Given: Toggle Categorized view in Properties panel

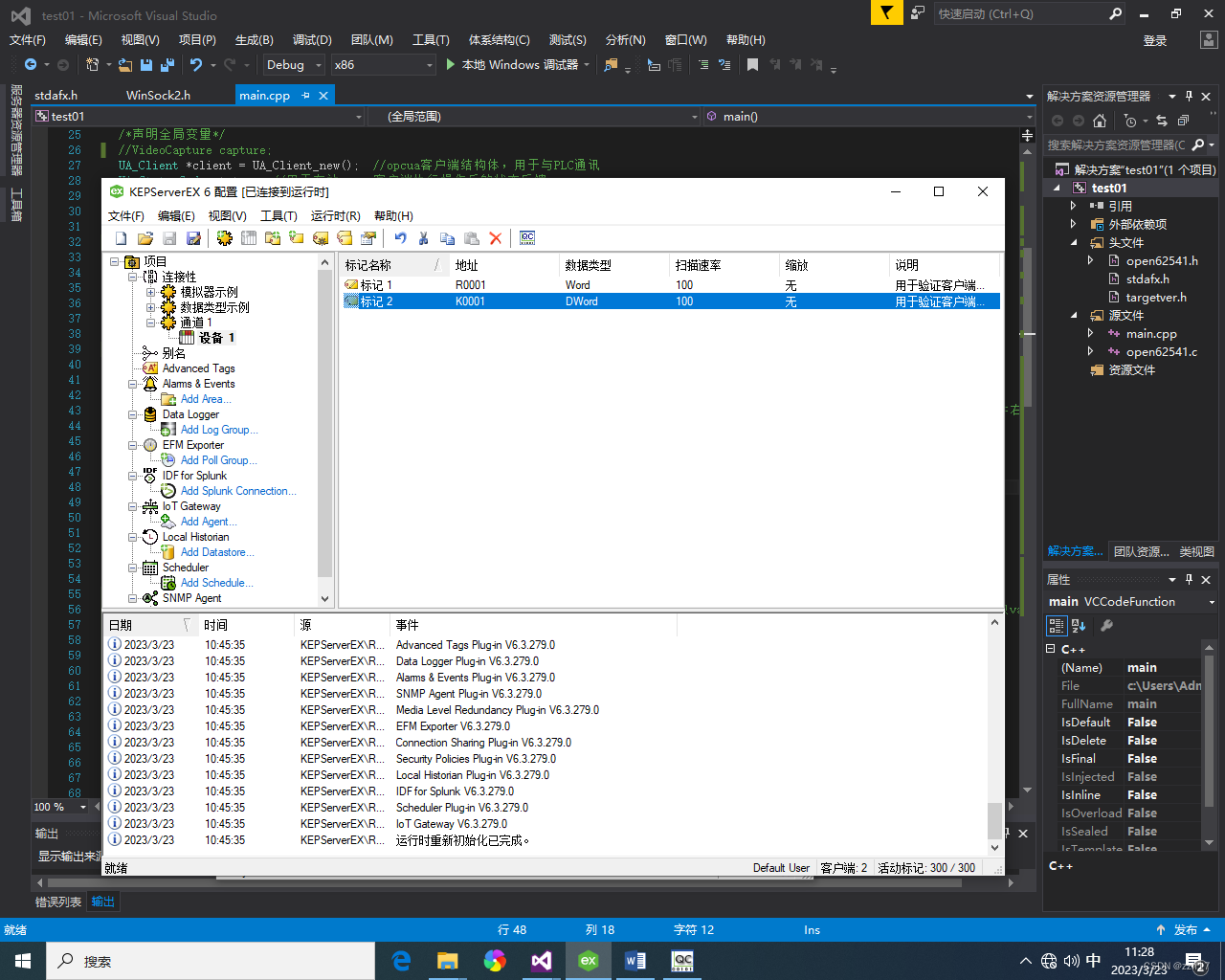Looking at the screenshot, I should pos(1057,625).
